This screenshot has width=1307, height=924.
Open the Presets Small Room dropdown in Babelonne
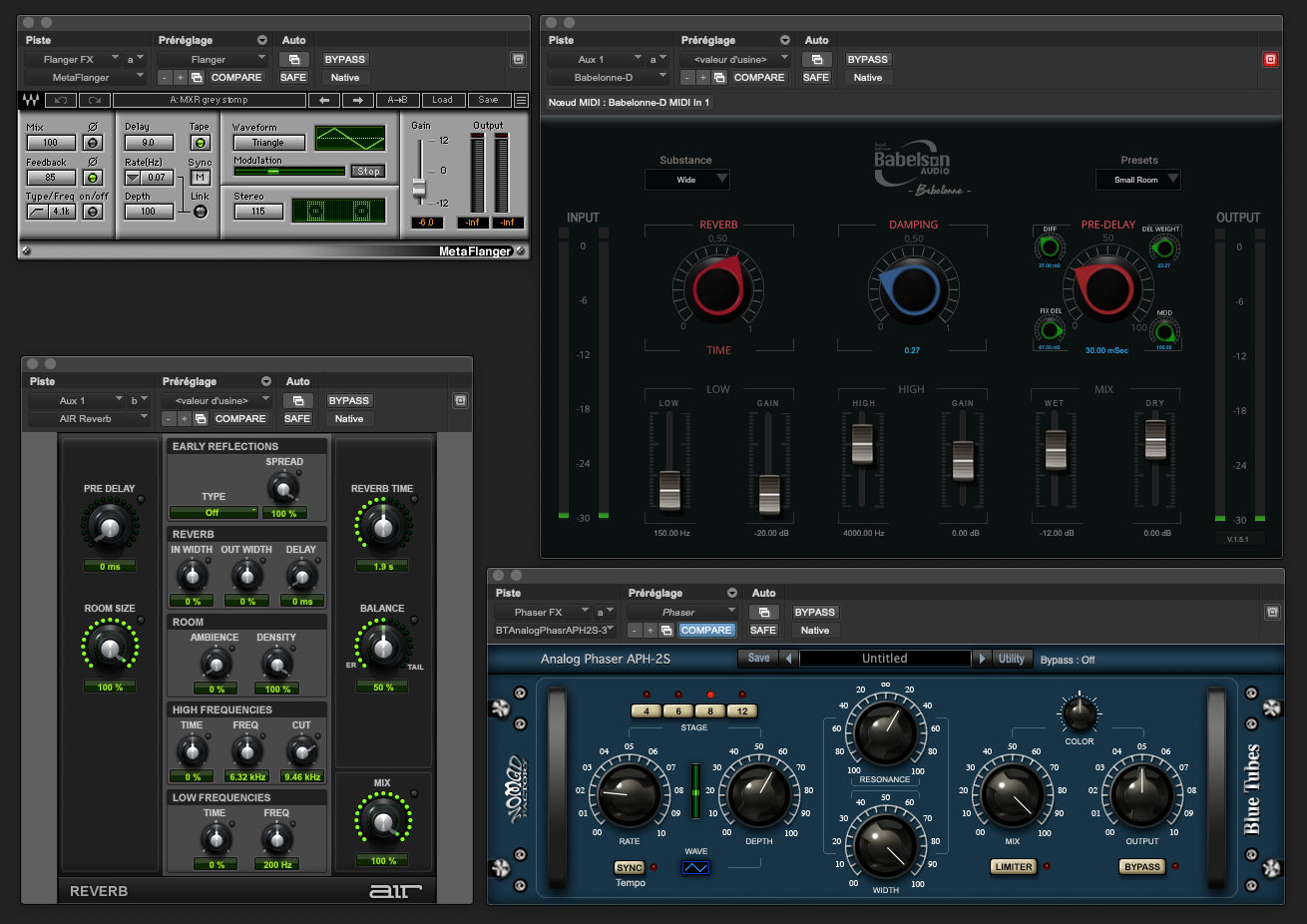[x=1138, y=180]
